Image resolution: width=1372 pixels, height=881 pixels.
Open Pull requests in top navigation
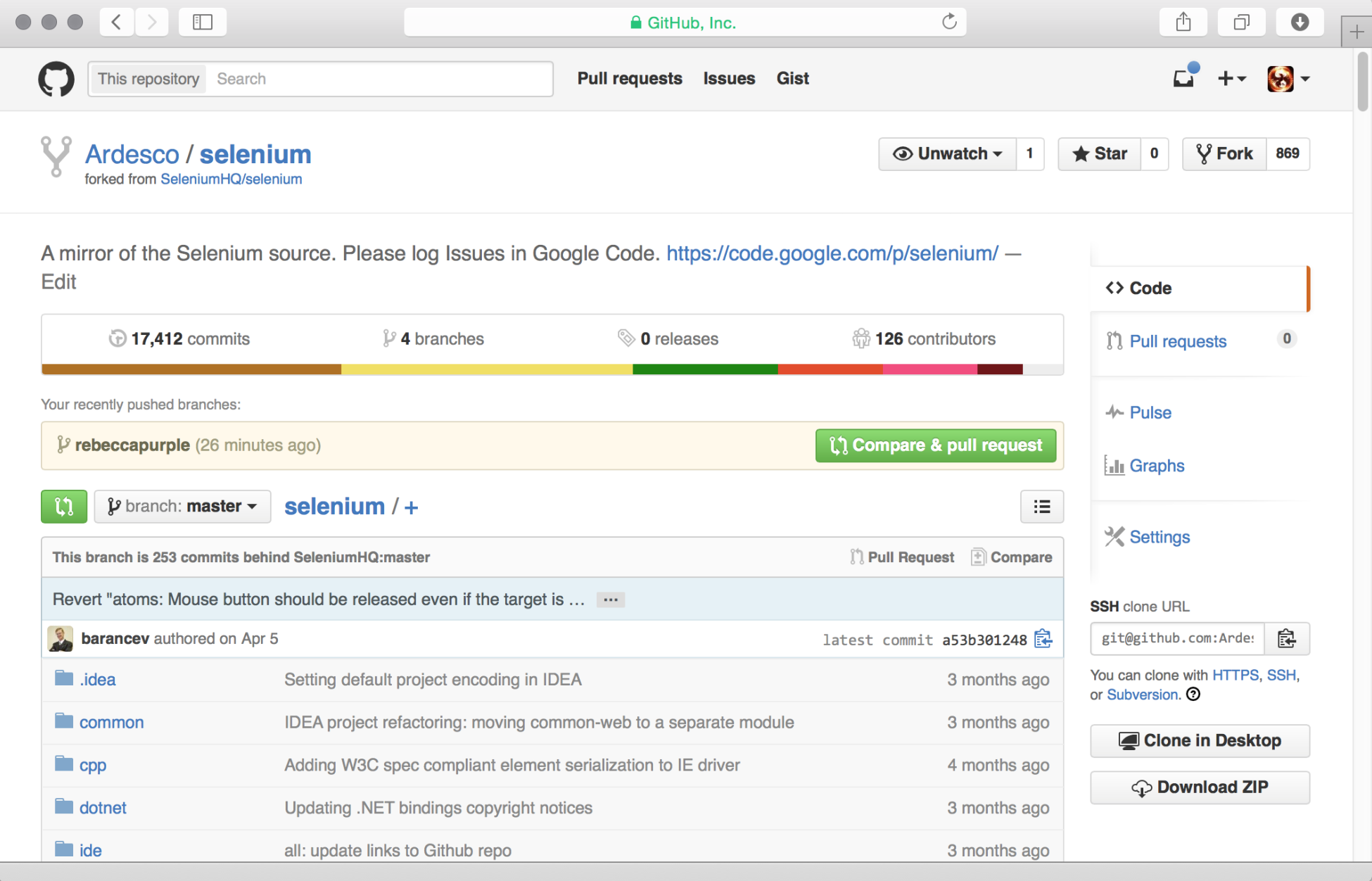pos(630,79)
